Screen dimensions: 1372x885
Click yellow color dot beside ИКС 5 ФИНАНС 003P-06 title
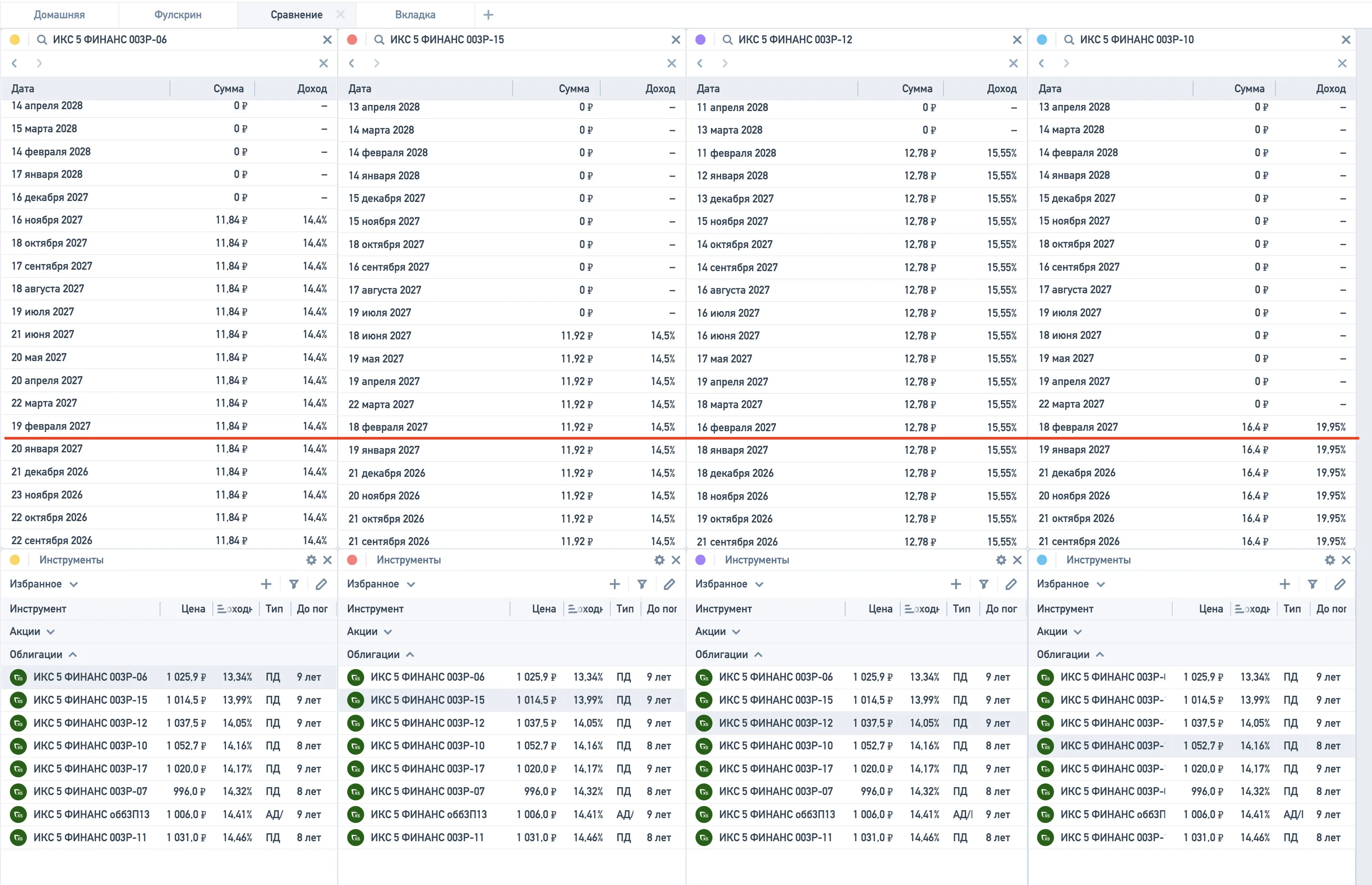click(15, 40)
